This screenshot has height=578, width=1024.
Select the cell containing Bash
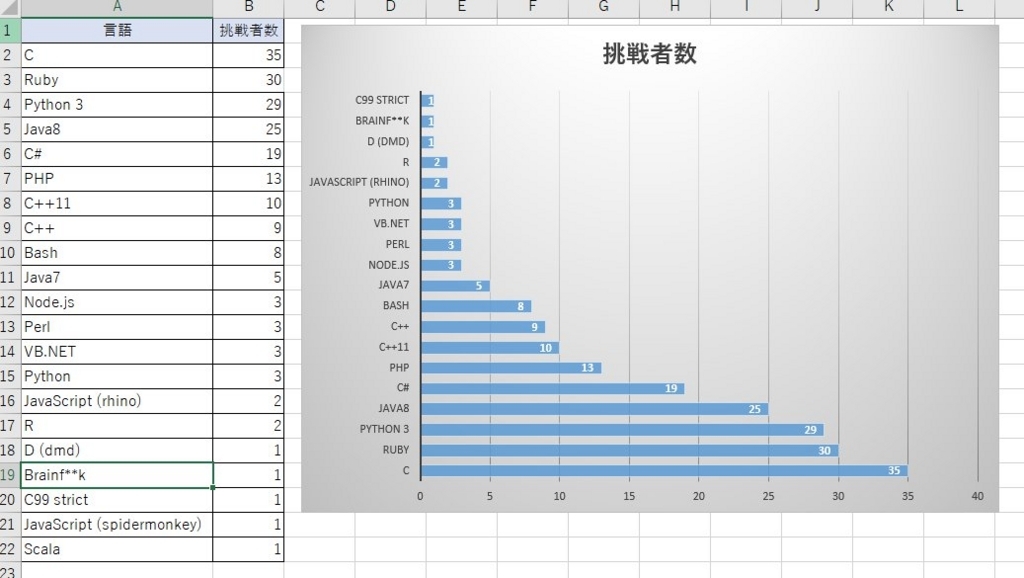coord(117,253)
